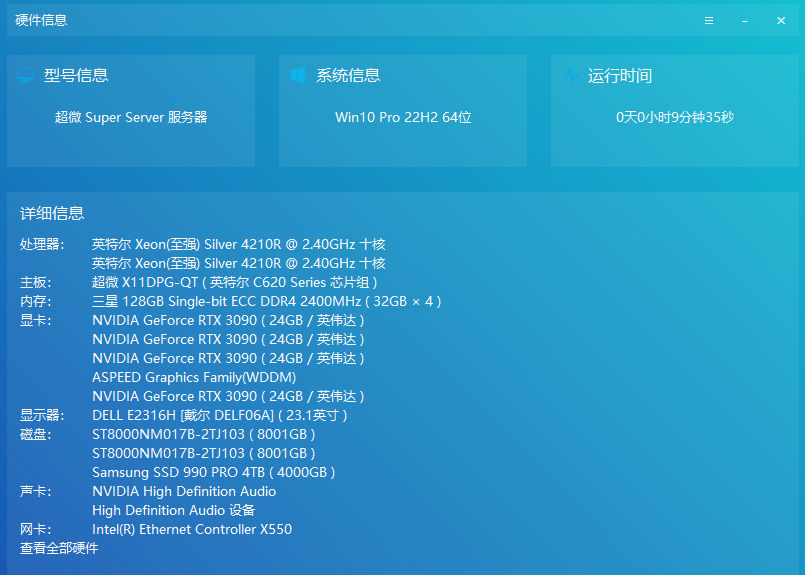The height and width of the screenshot is (575, 805).
Task: Select the 运行时间 card heading
Action: 620,76
